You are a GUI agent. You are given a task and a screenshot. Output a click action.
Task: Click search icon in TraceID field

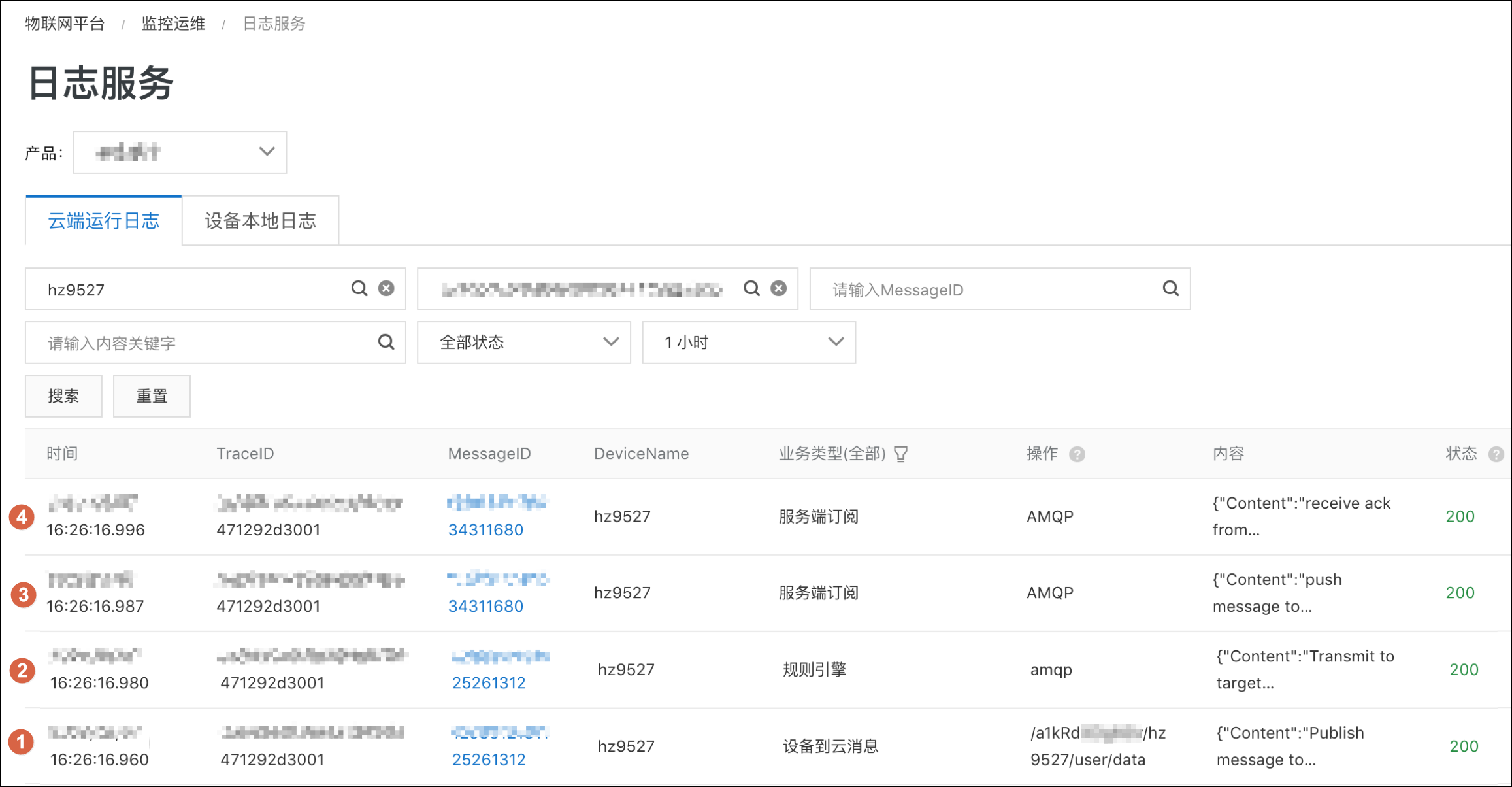point(752,288)
